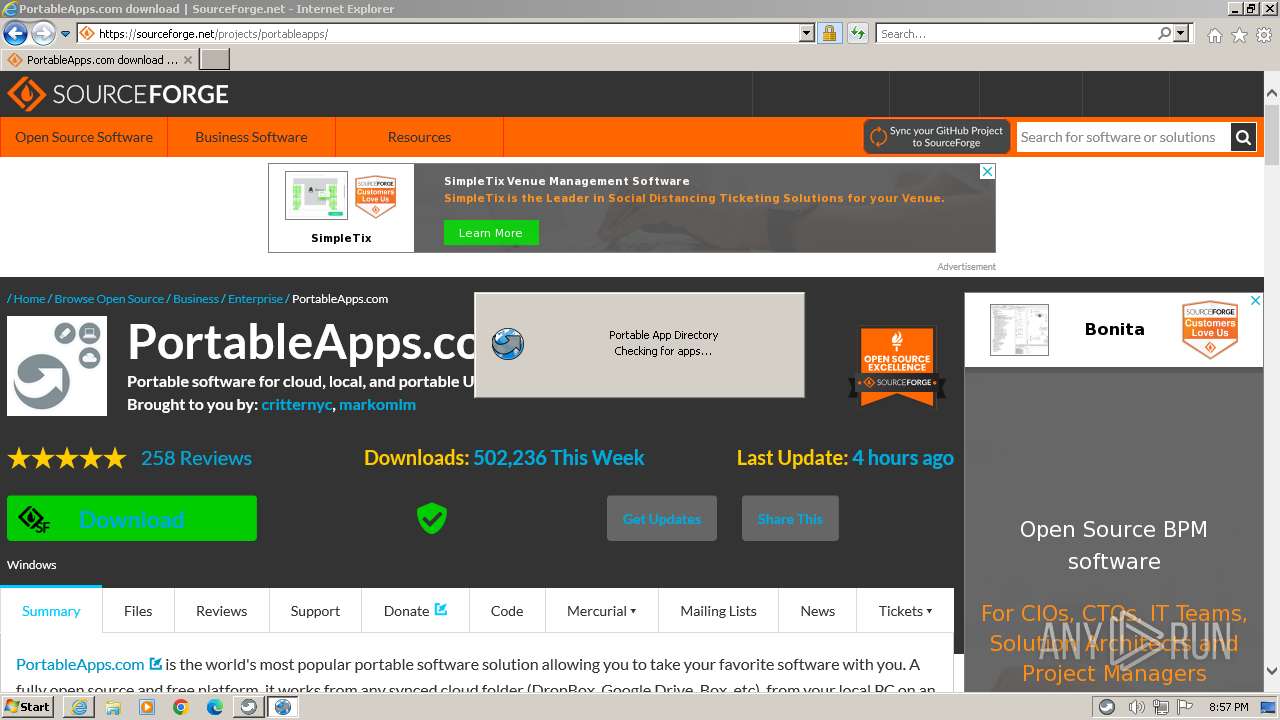Open Internet Explorer from taskbar
This screenshot has height=720, width=1280.
(79, 707)
